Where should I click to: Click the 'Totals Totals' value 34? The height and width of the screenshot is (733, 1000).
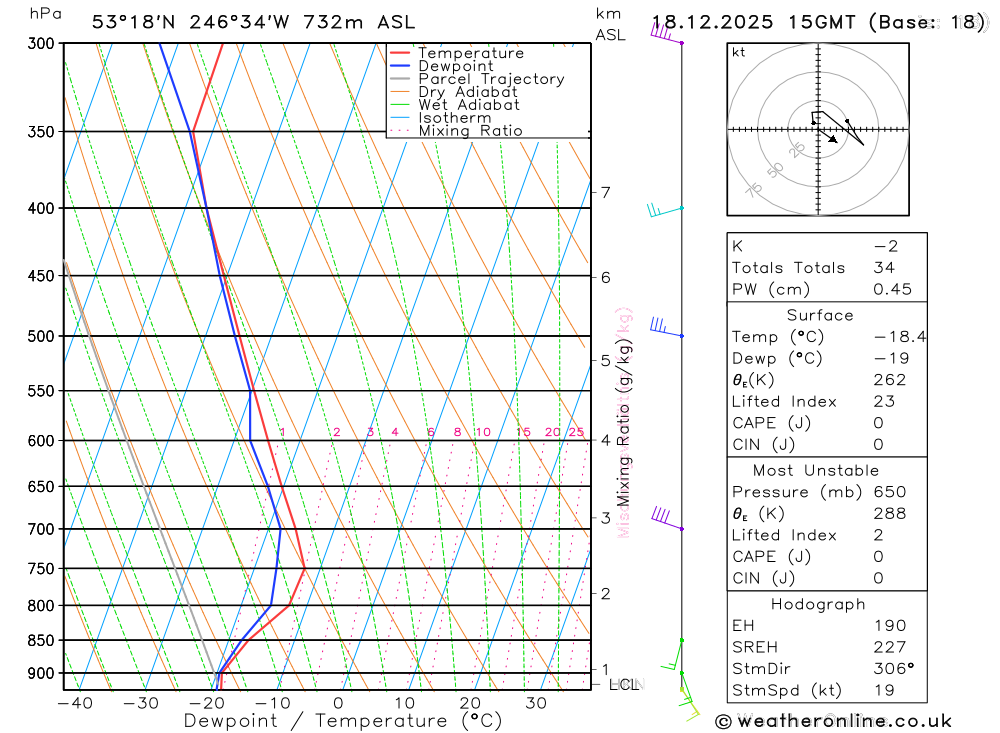tap(884, 268)
